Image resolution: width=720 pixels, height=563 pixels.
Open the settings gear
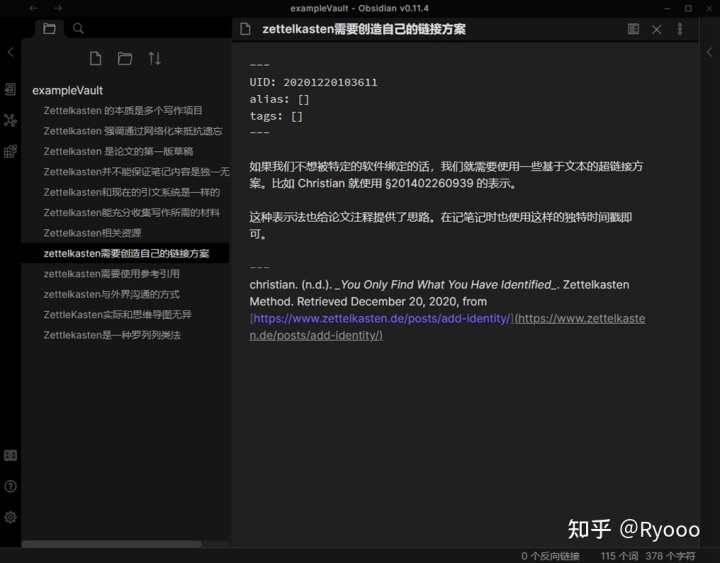pos(10,517)
